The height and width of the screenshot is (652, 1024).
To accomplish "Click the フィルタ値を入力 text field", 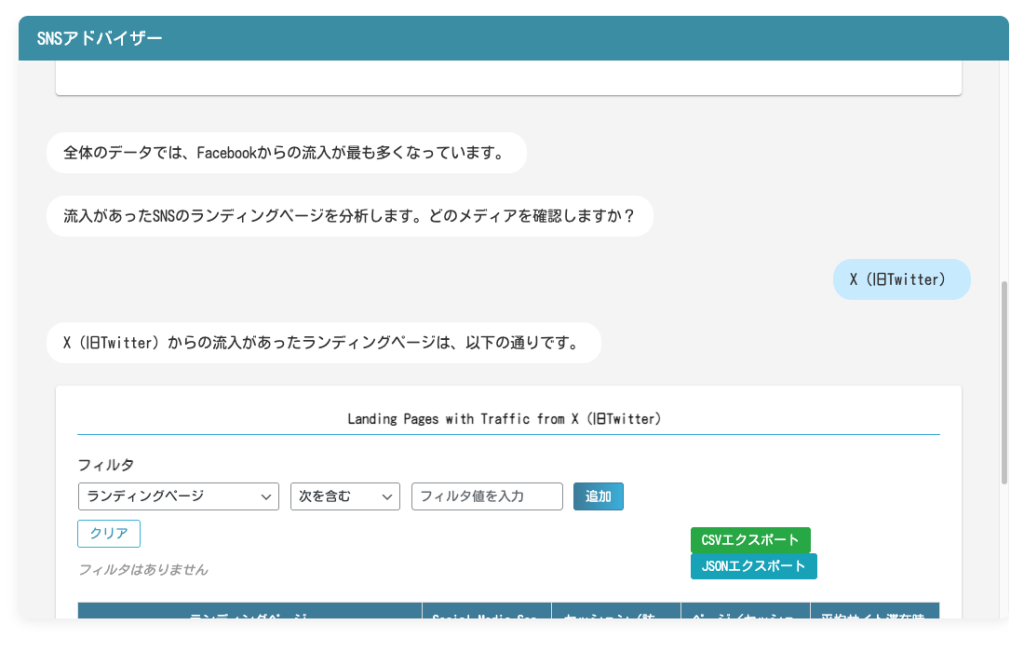I will click(x=487, y=496).
